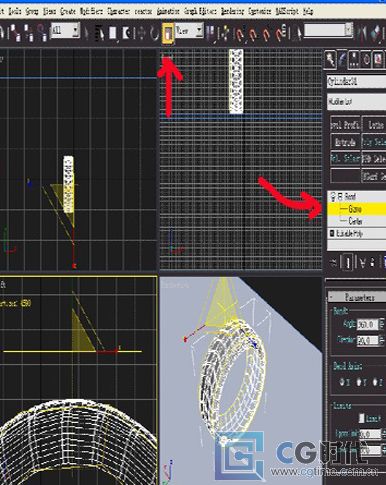Image resolution: width=386 pixels, height=485 pixels.
Task: Click the Vol. Select modifier button
Action: coord(345,159)
